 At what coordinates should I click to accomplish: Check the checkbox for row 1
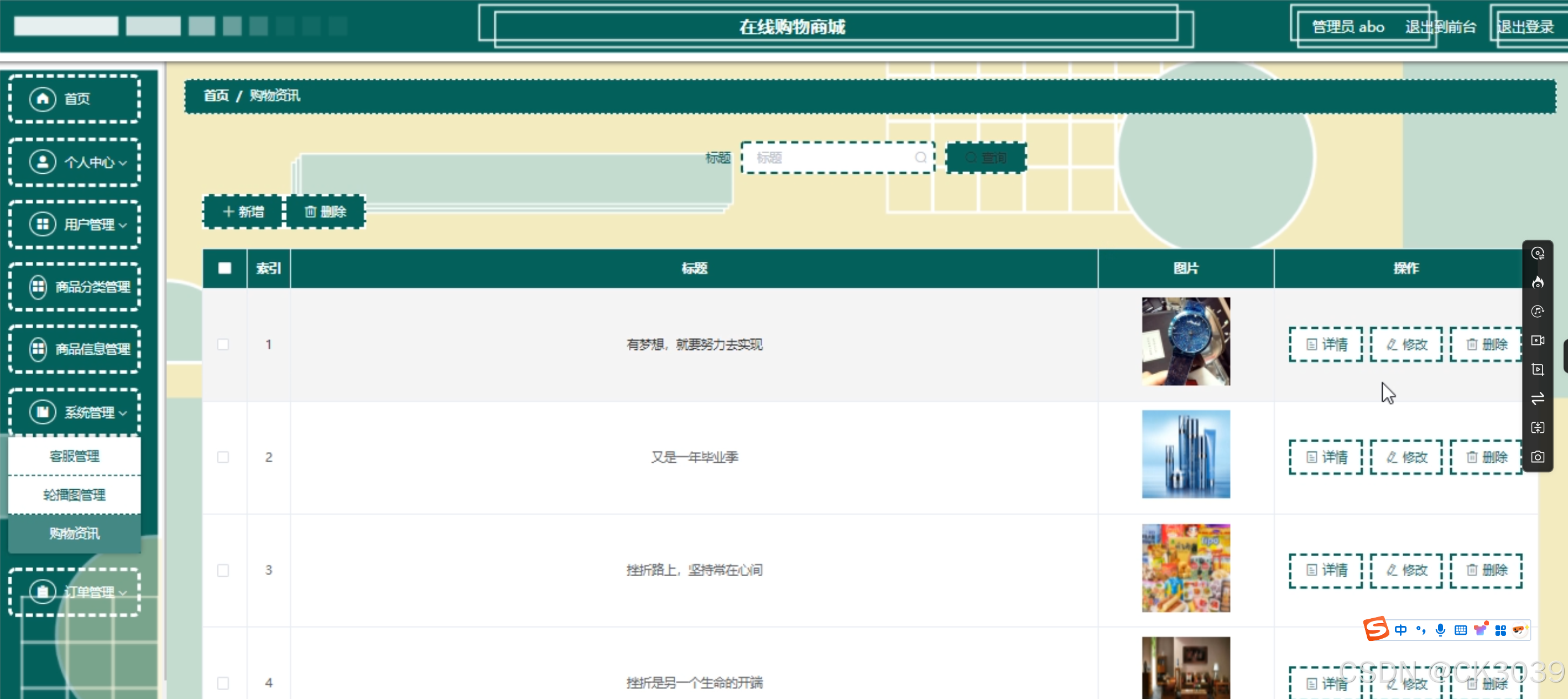(223, 345)
